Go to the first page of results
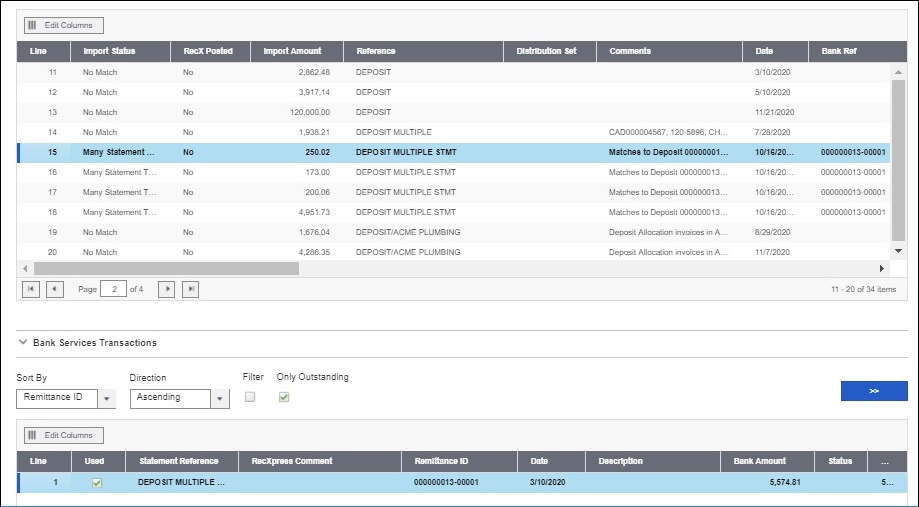Viewport: 919px width, 507px height. point(30,289)
